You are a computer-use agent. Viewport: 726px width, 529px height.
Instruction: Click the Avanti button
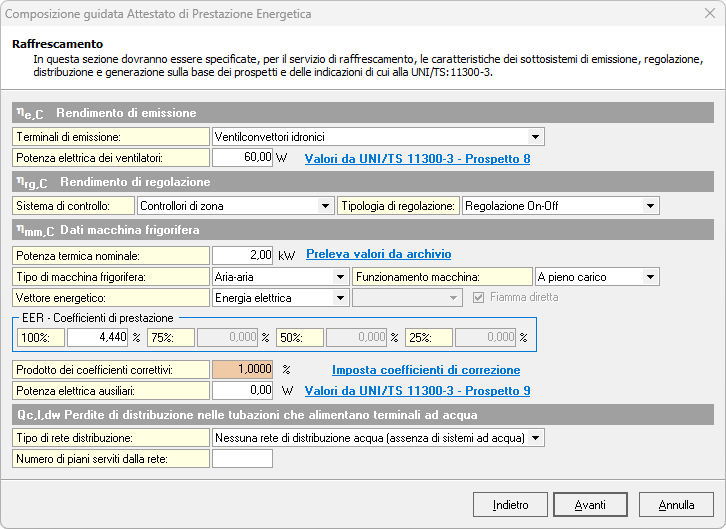[x=590, y=504]
